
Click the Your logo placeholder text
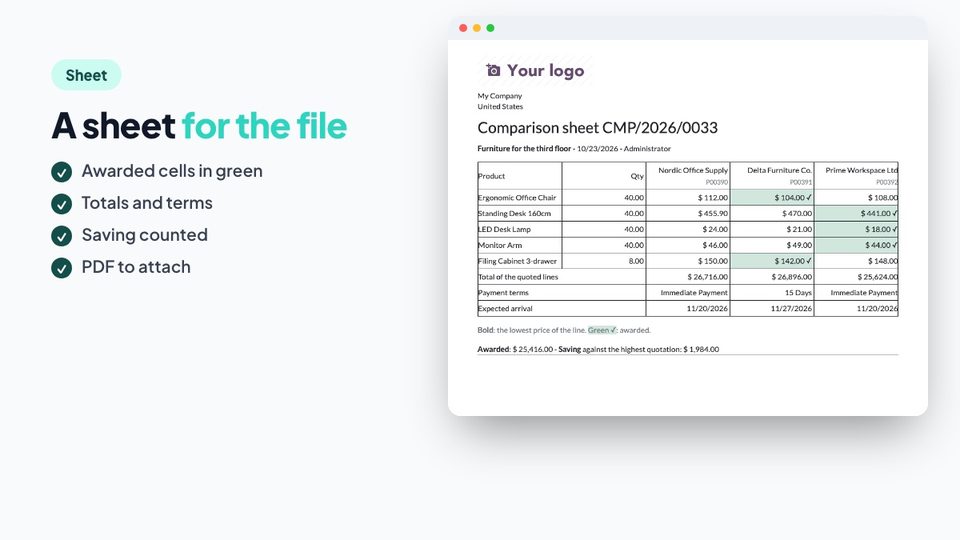(546, 70)
